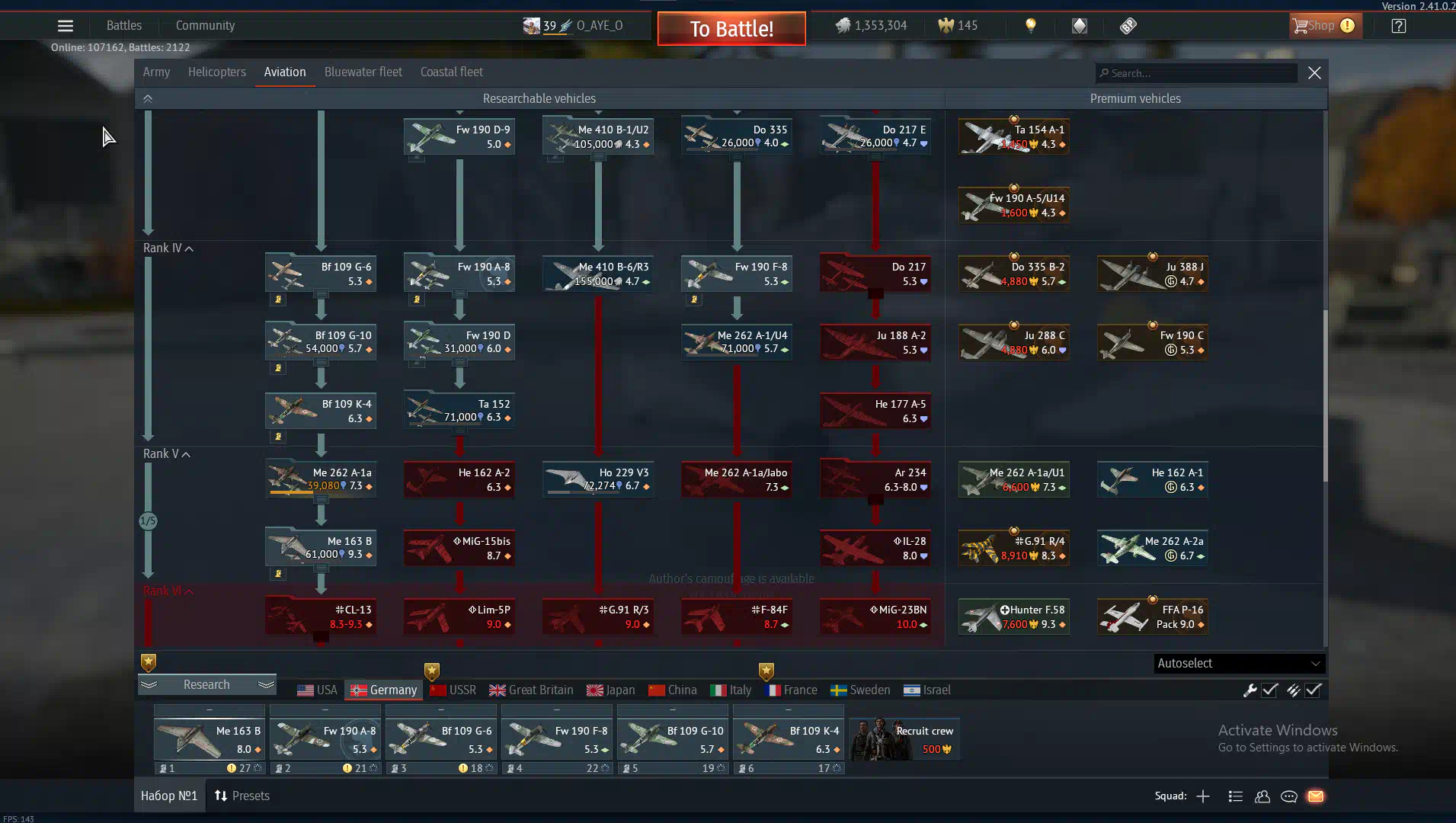Switch to the Helicopters tab
Viewport: 1456px width, 823px height.
tap(217, 72)
